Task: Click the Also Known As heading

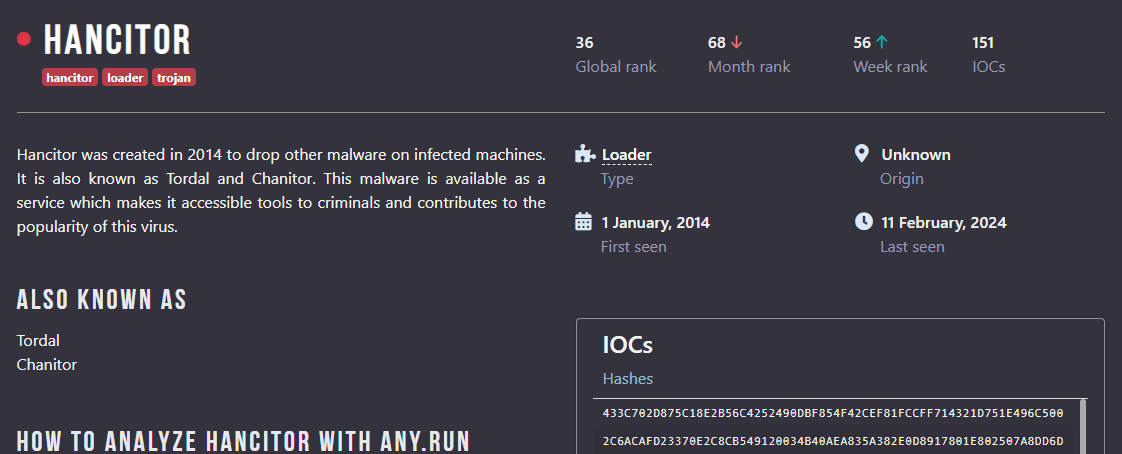Action: (x=102, y=300)
